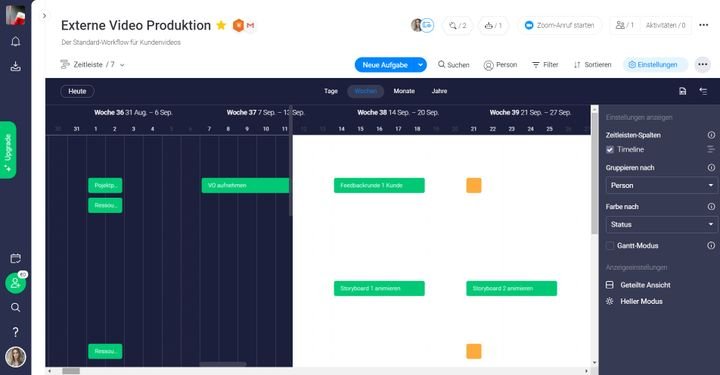Click the Timeline column reorder handle
Screen dimensions: 720x375
[x=711, y=150]
